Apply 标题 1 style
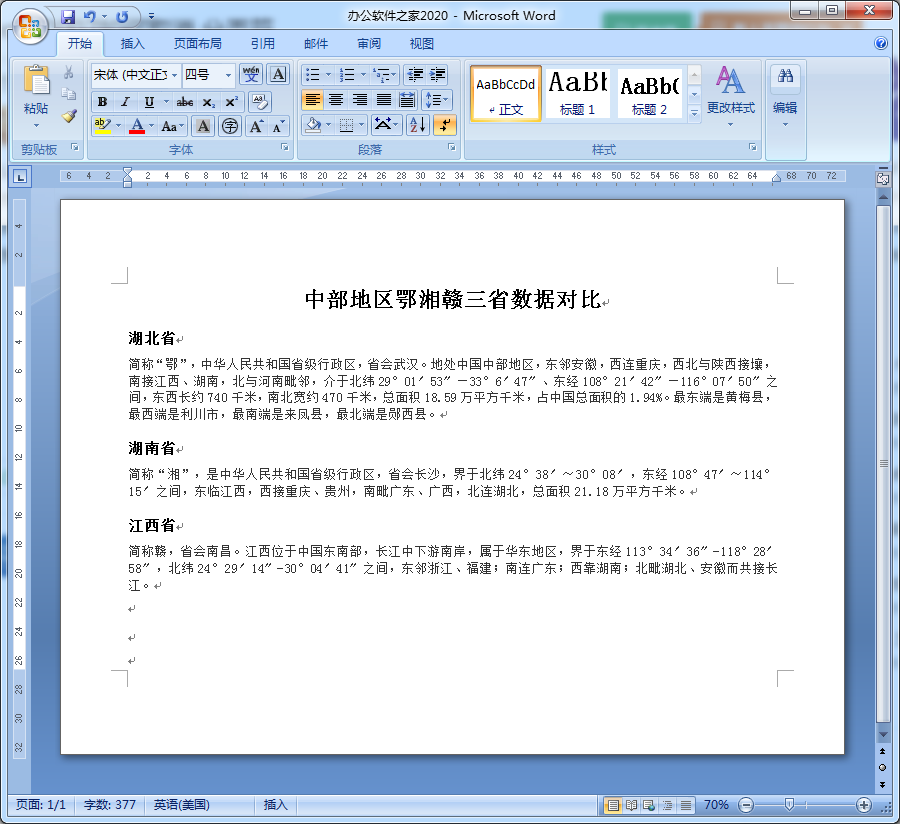 tap(577, 93)
